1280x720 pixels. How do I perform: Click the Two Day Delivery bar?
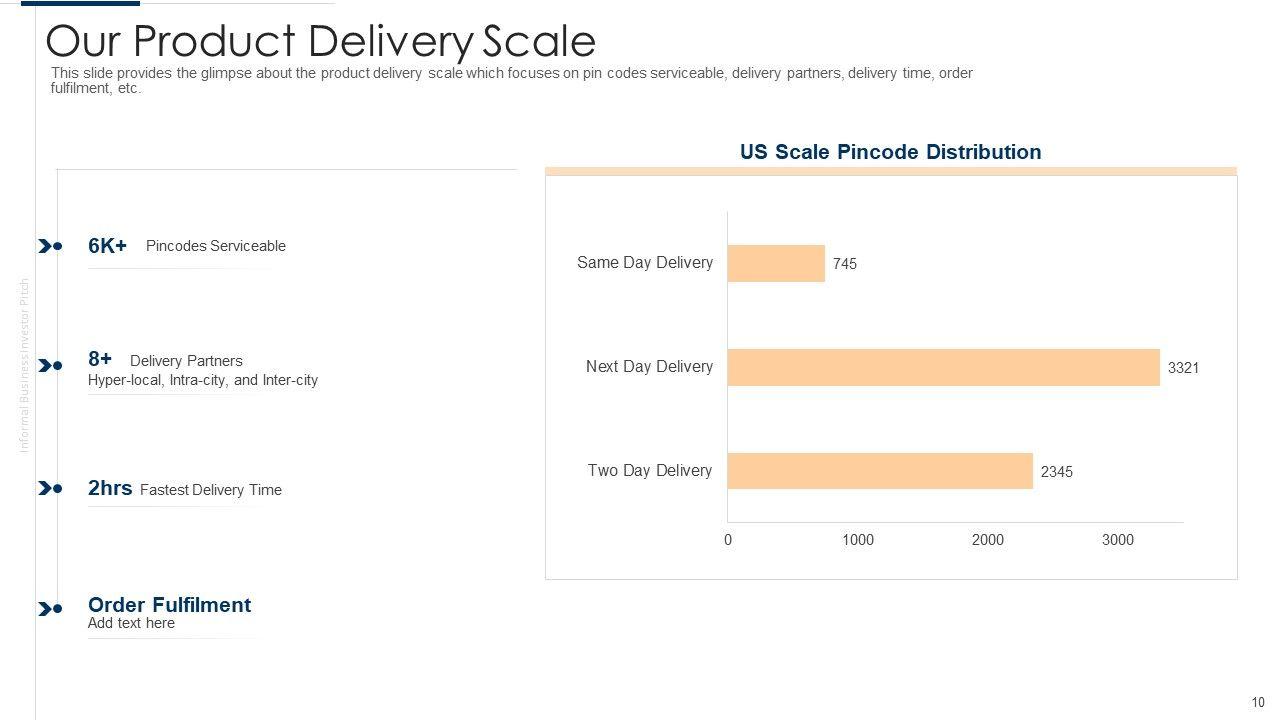pyautogui.click(x=880, y=471)
